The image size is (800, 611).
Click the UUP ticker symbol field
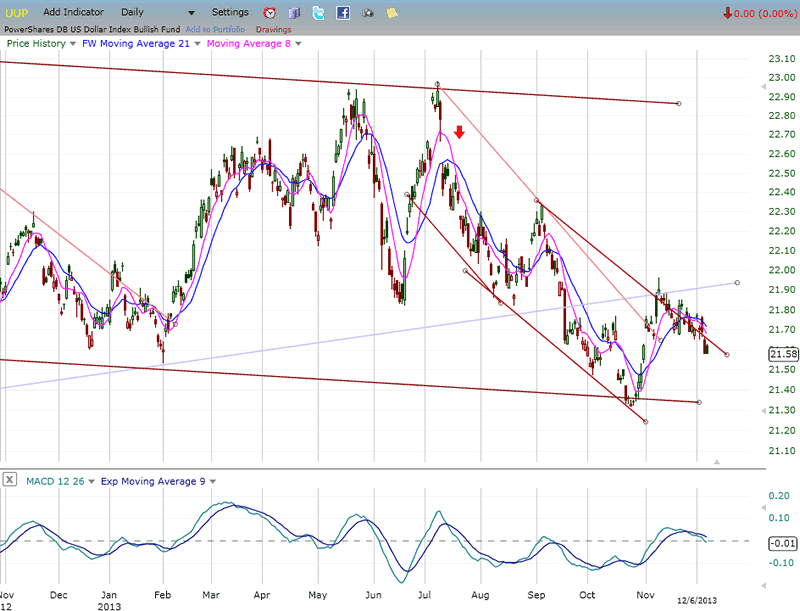tap(16, 12)
